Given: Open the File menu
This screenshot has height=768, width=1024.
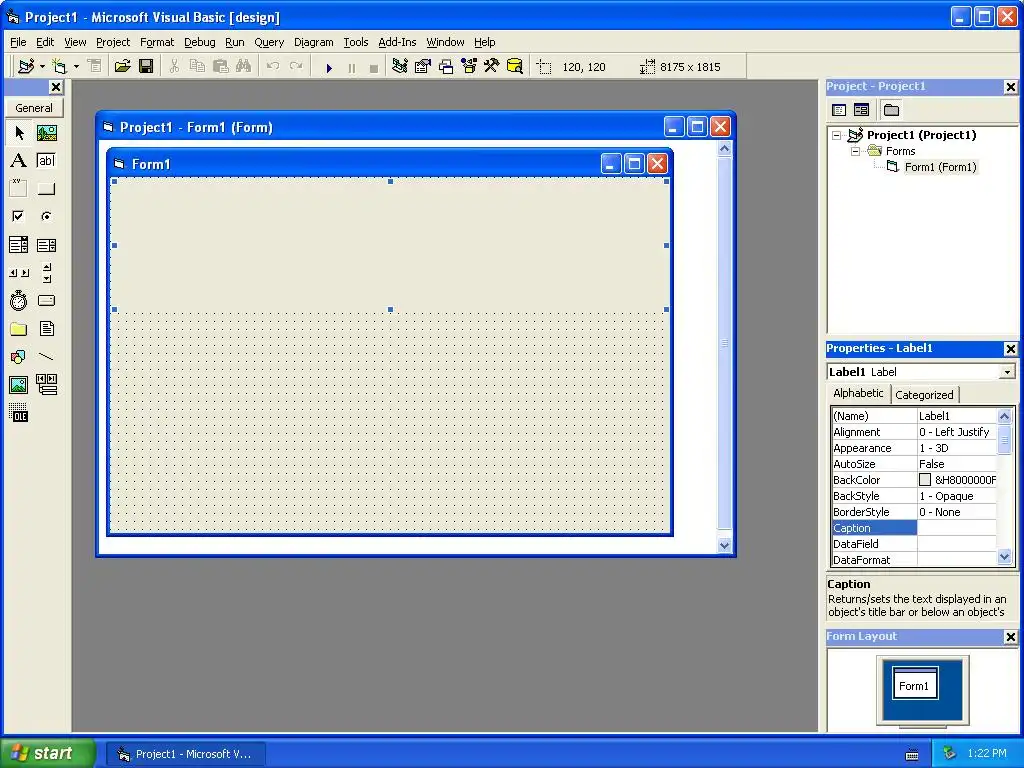Looking at the screenshot, I should tap(18, 42).
